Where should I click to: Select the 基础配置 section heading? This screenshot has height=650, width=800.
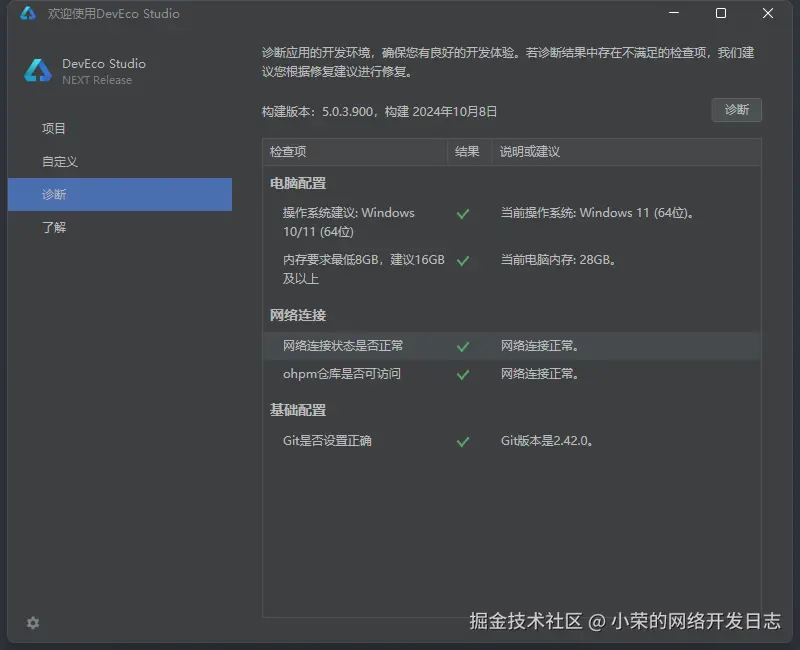coord(298,410)
